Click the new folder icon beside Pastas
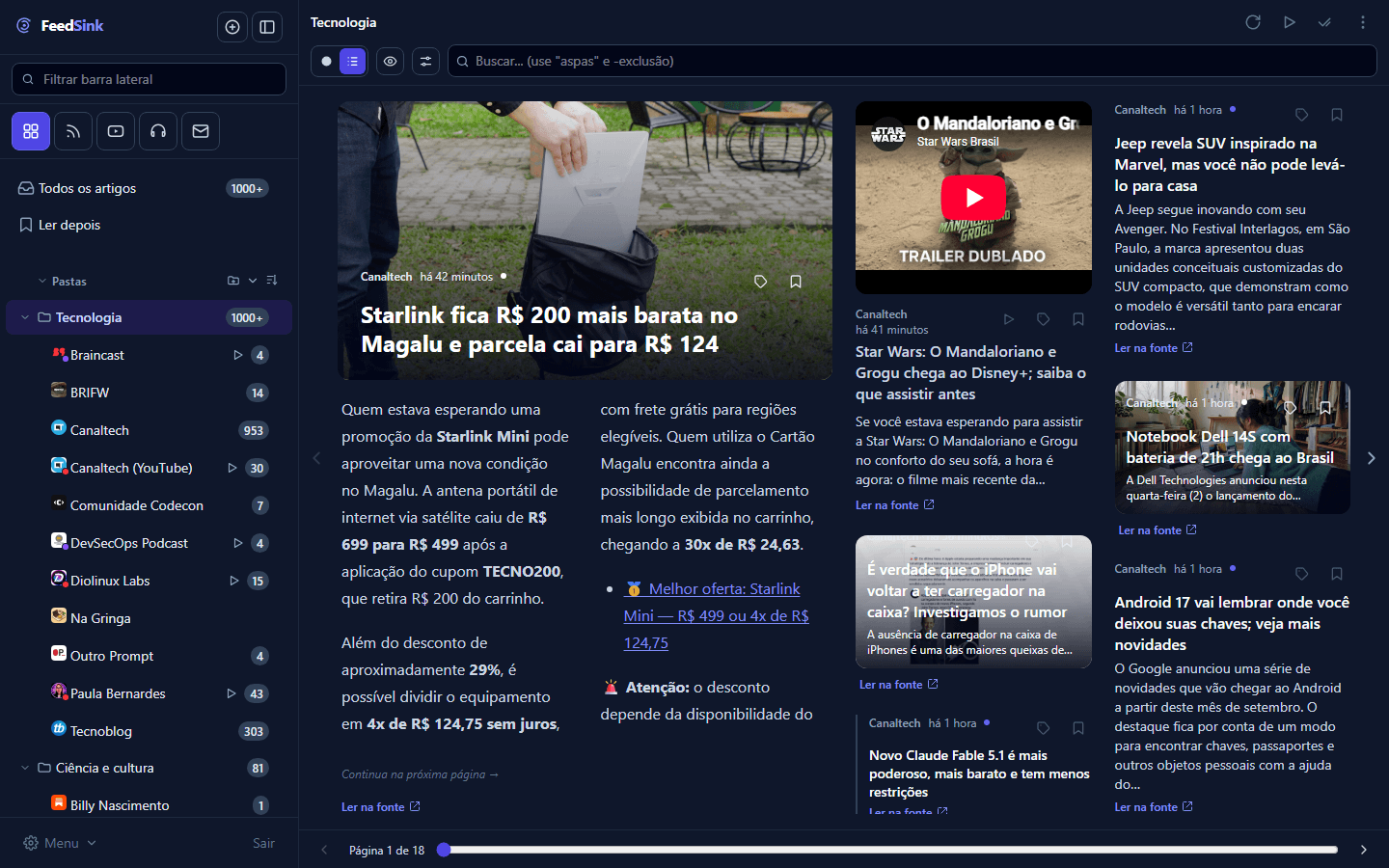Image resolution: width=1389 pixels, height=868 pixels. coord(233,281)
